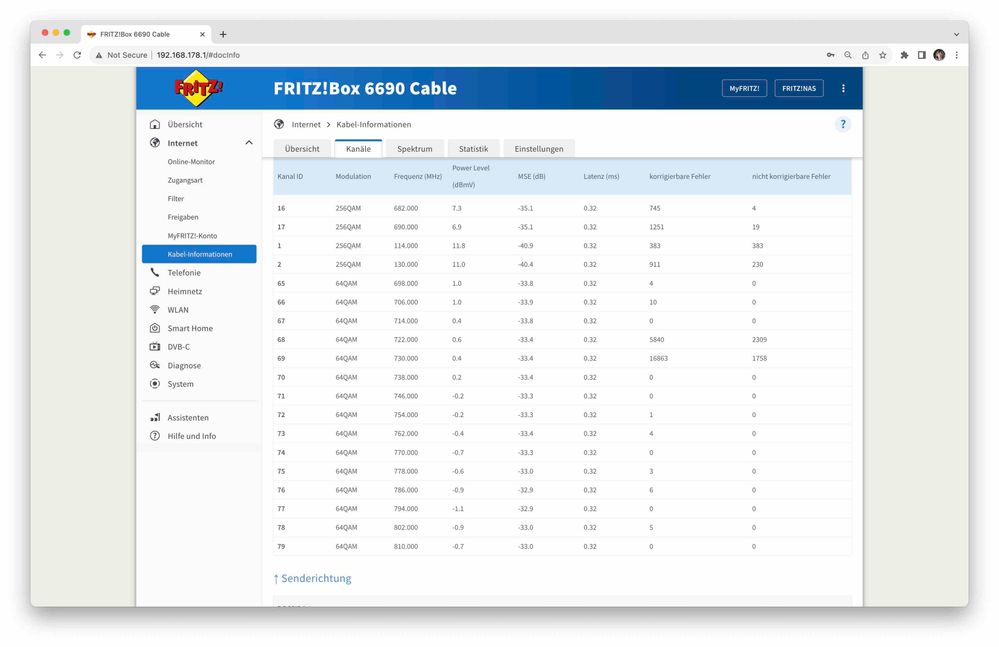This screenshot has height=647, width=999.
Task: Select the Diagnose sidebar icon
Action: pyautogui.click(x=155, y=365)
